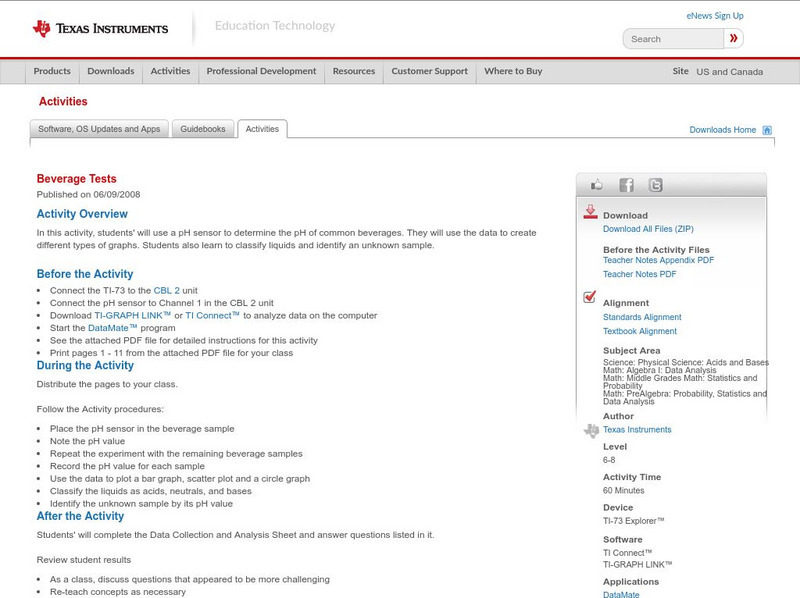Viewport: 800px width, 598px height.
Task: Open the Texas Instruments author link
Action: pyautogui.click(x=637, y=430)
